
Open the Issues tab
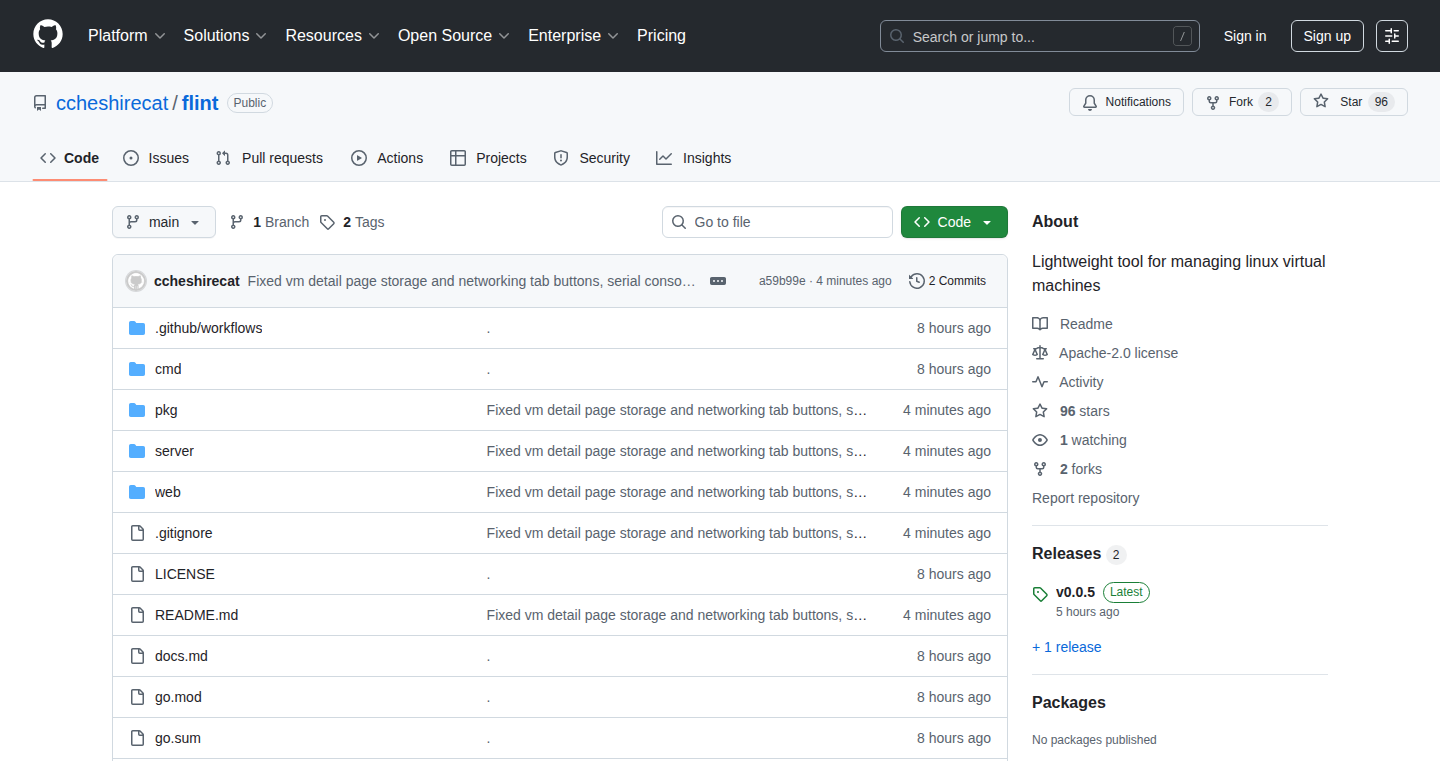[x=156, y=158]
